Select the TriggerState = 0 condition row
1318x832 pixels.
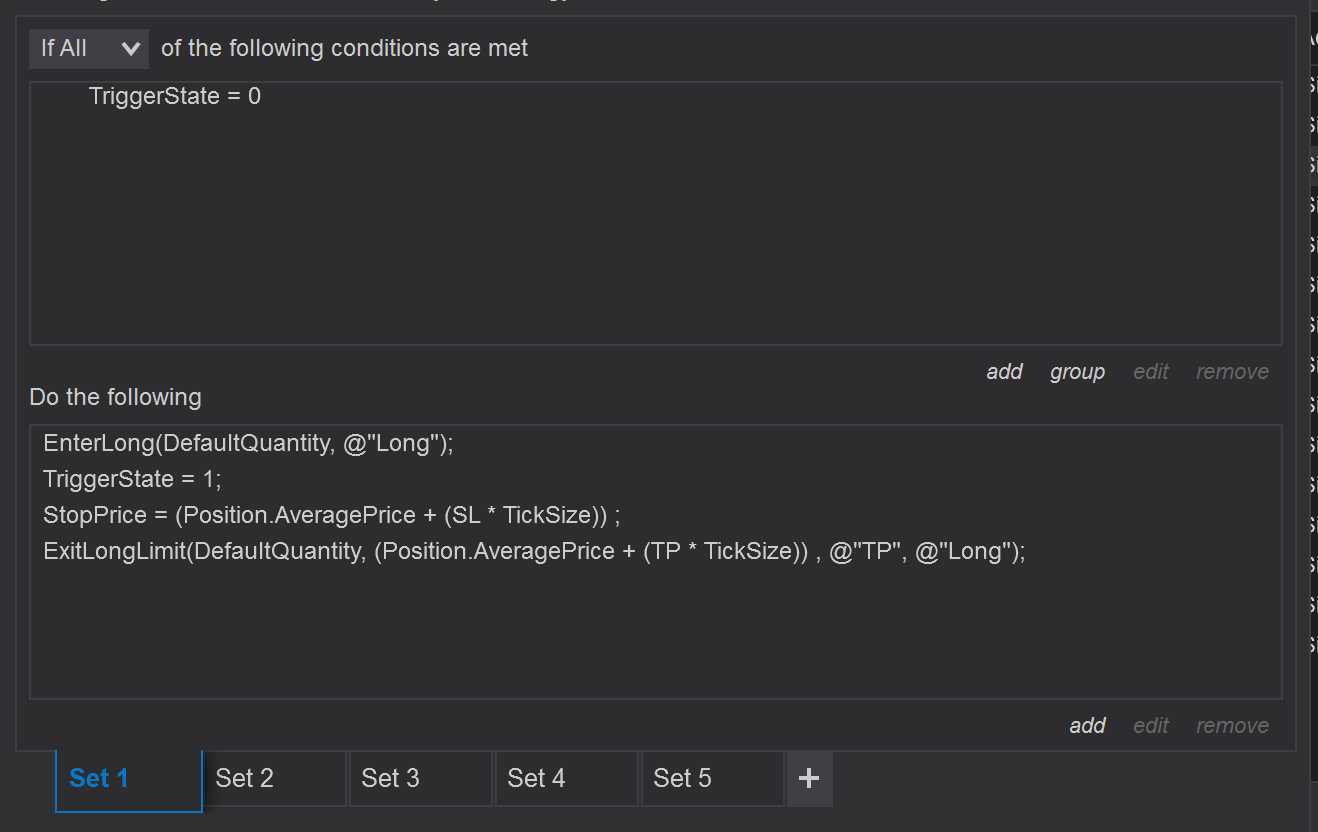[175, 97]
